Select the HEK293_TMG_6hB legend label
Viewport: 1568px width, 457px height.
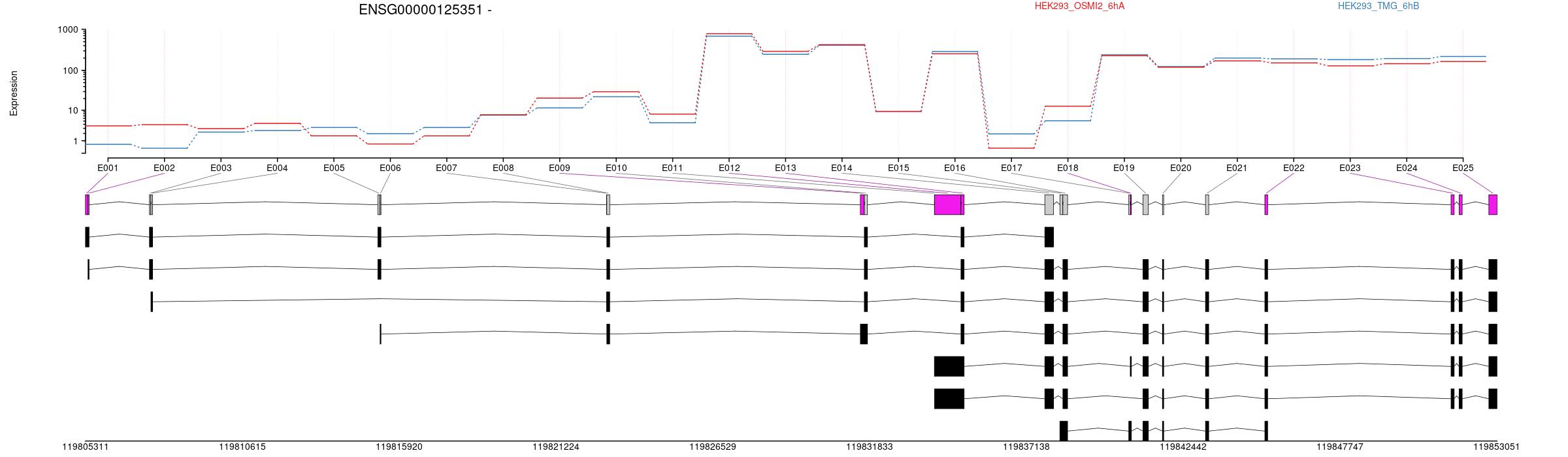[1378, 6]
